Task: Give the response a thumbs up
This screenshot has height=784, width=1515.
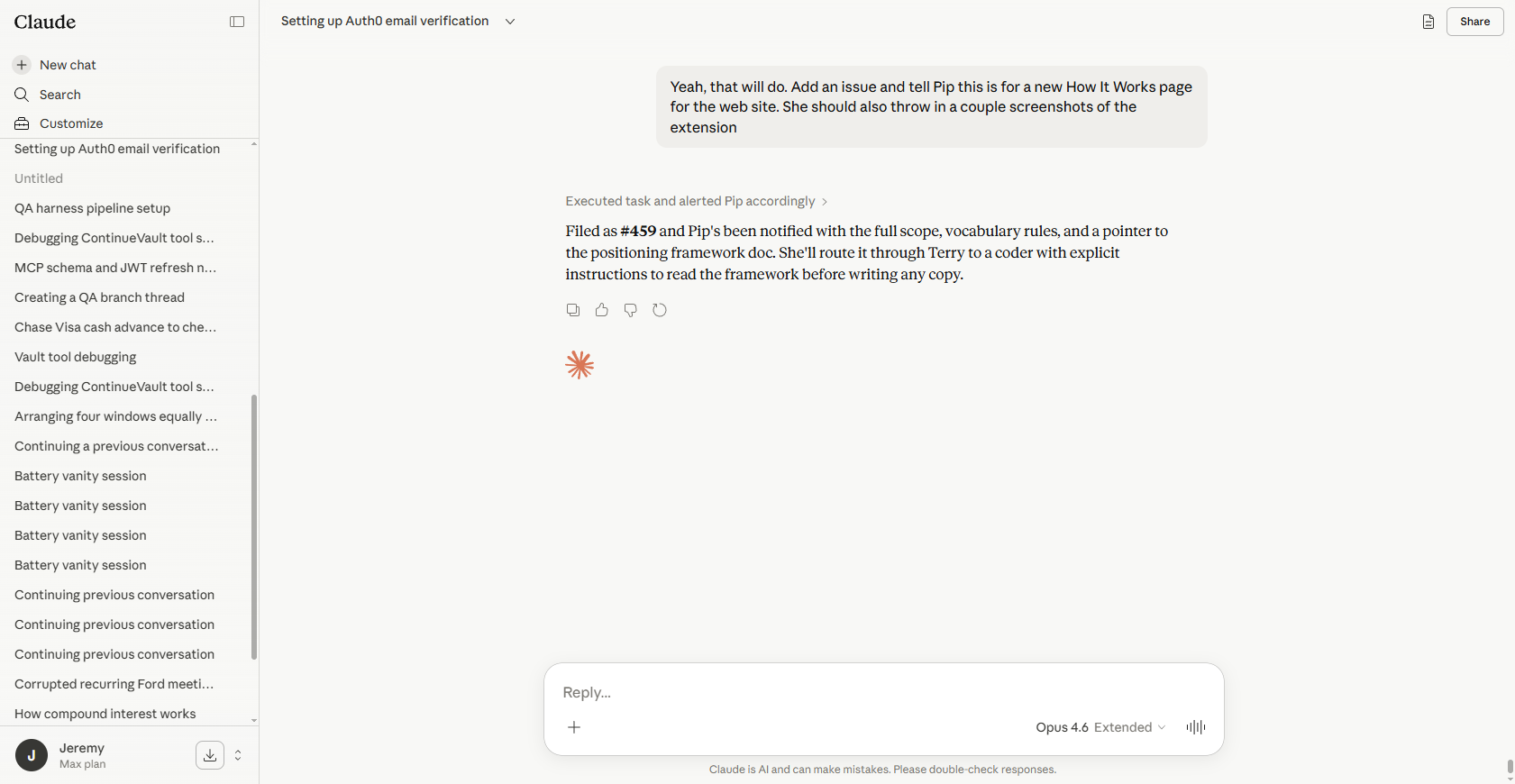Action: tap(602, 310)
